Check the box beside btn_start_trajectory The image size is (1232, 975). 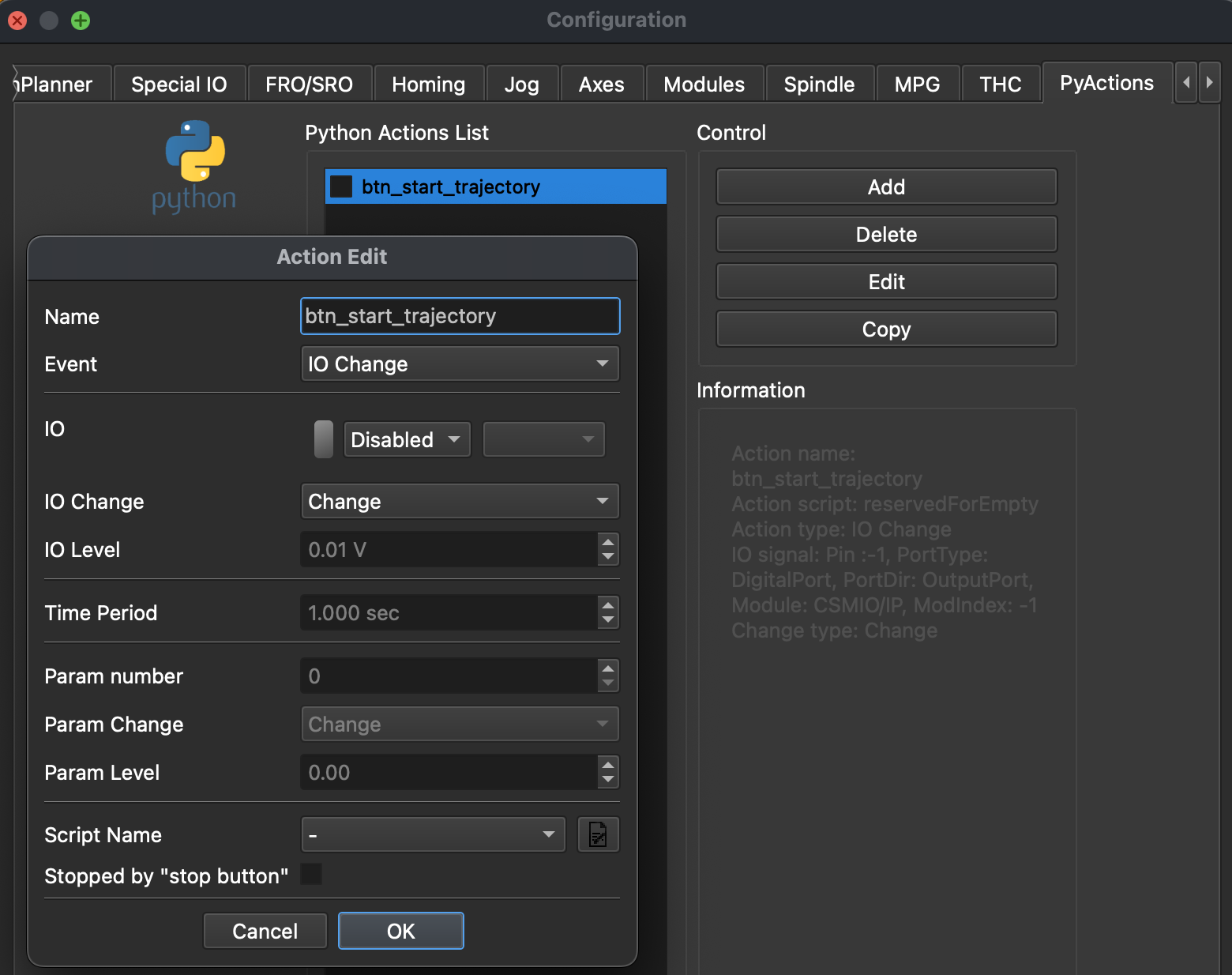(340, 186)
